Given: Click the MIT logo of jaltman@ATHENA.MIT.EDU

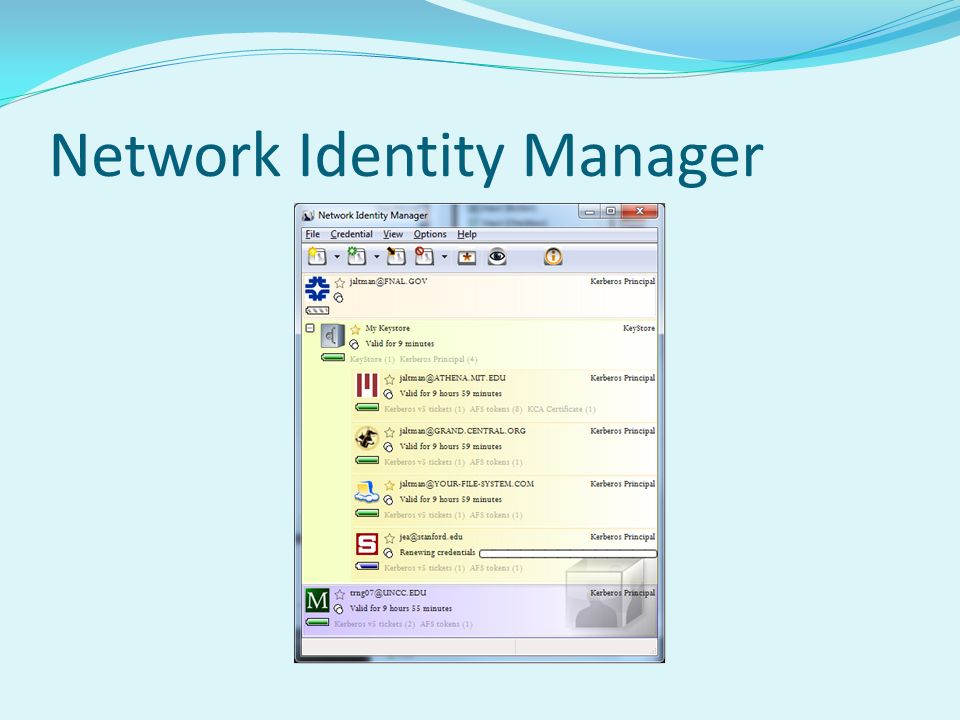Looking at the screenshot, I should tap(367, 385).
